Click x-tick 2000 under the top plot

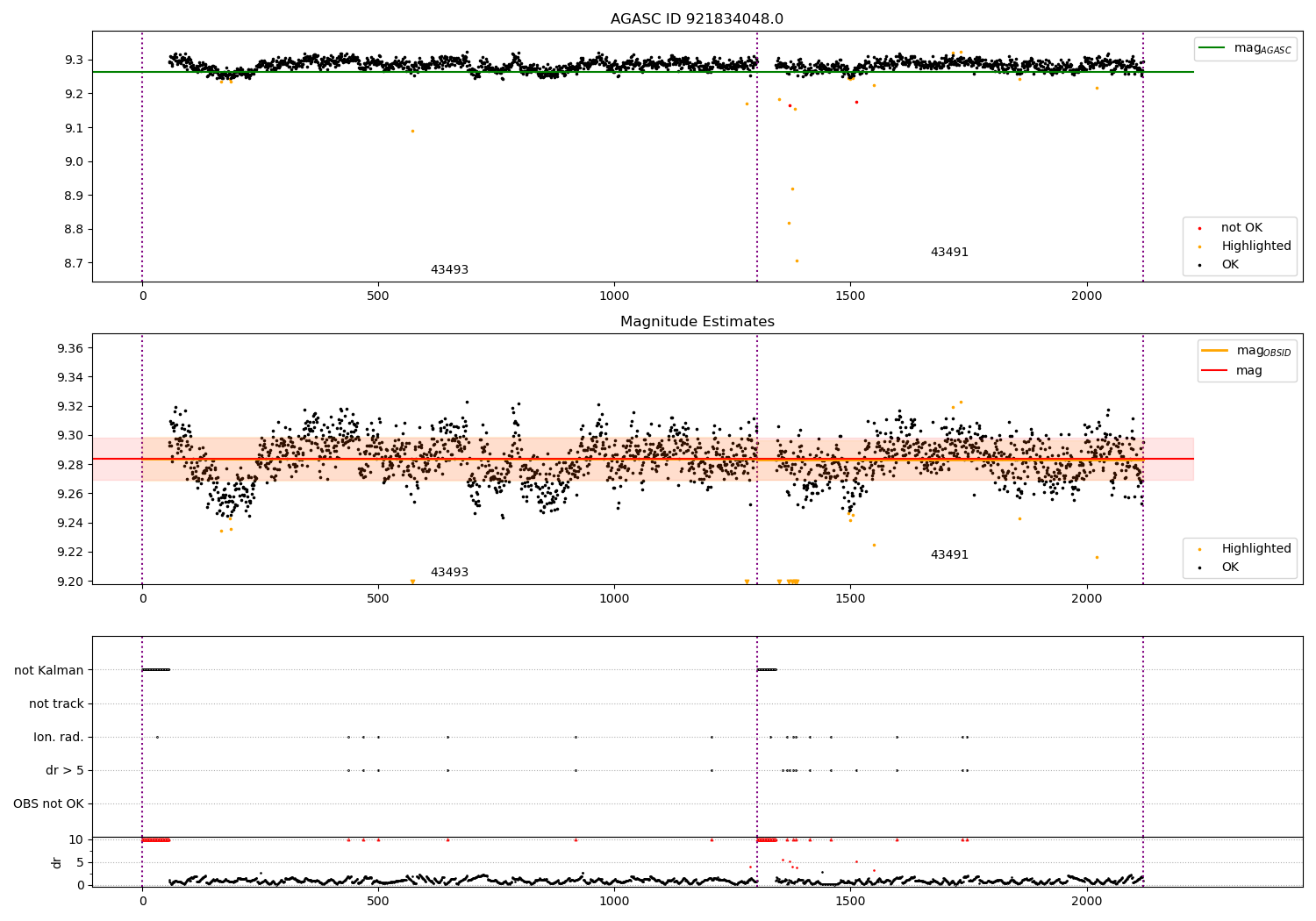click(x=1087, y=296)
